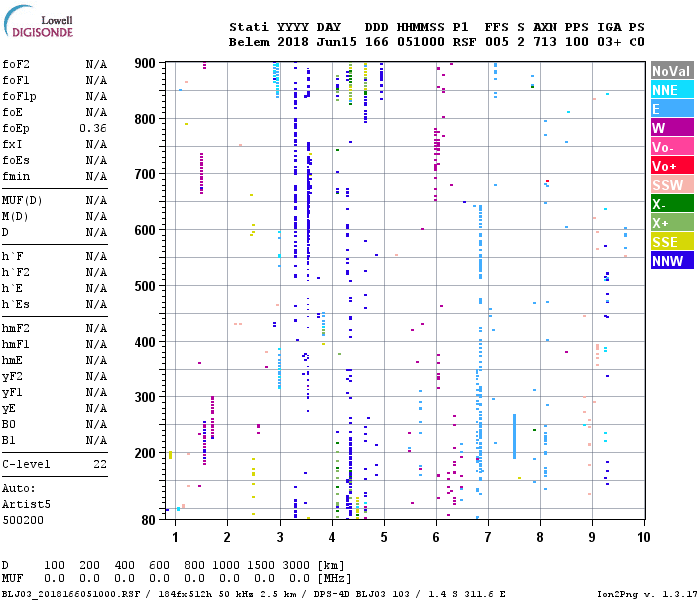
Task: Click the 10 MHz frequency axis label
Action: click(643, 538)
